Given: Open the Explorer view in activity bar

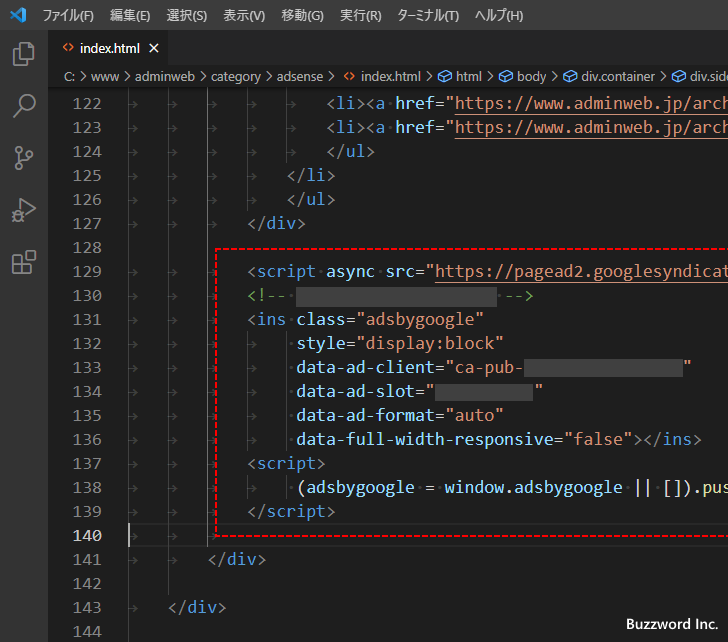Looking at the screenshot, I should (x=23, y=54).
